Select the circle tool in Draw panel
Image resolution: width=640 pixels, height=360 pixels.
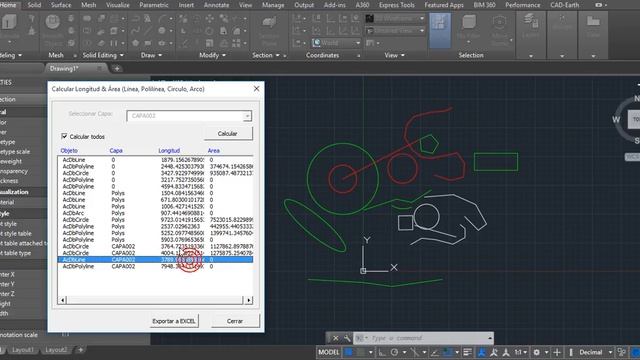click(x=162, y=31)
